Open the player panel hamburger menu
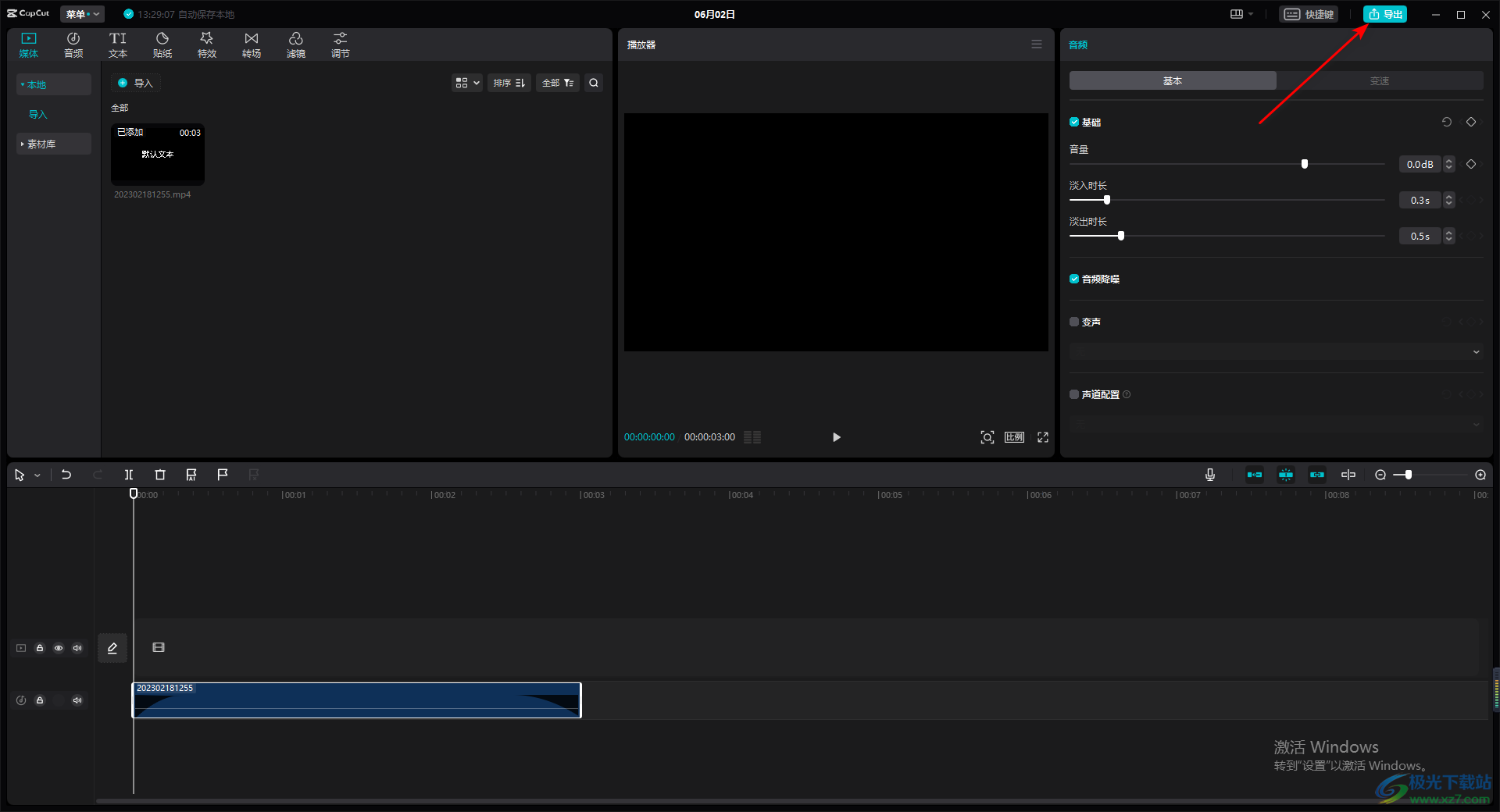 [x=1037, y=45]
